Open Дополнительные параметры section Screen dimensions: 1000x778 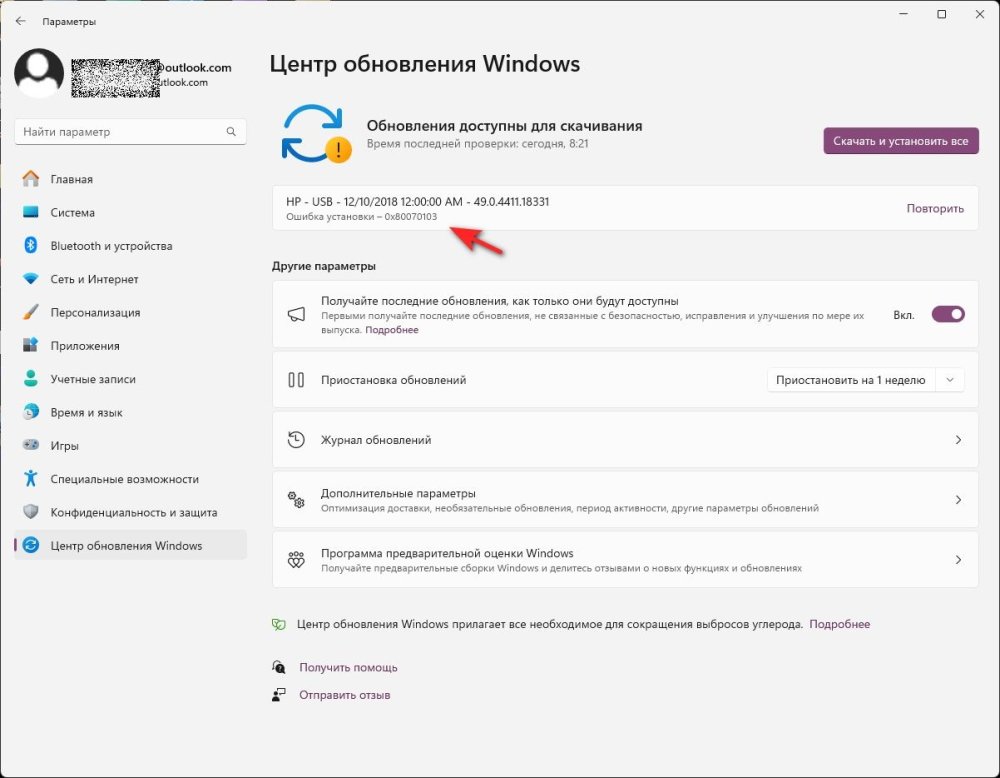click(x=624, y=500)
